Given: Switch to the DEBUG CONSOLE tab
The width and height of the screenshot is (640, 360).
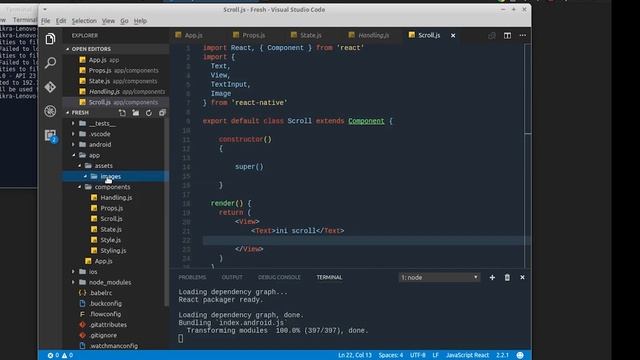Looking at the screenshot, I should point(279,278).
